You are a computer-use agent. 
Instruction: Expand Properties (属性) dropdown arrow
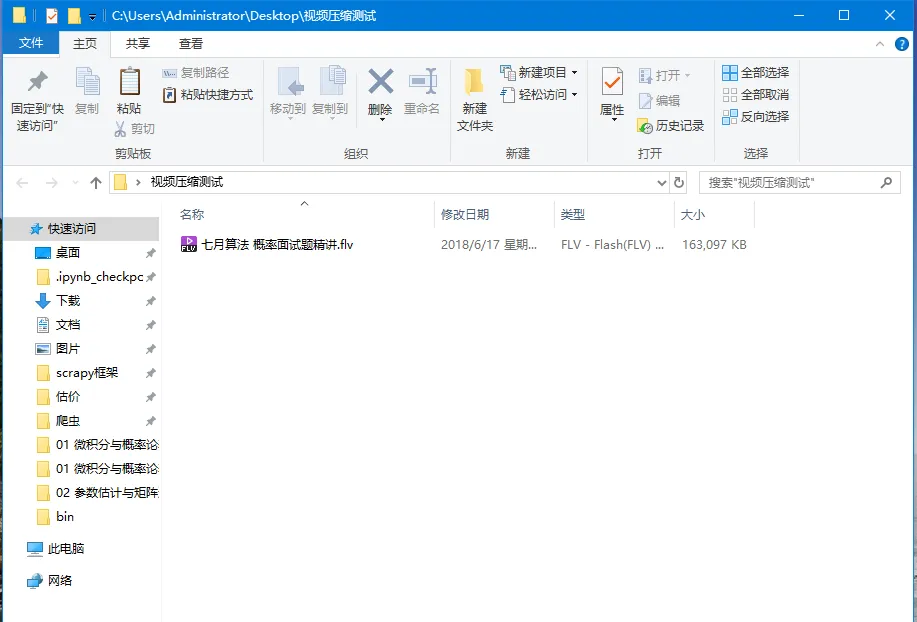(615, 120)
